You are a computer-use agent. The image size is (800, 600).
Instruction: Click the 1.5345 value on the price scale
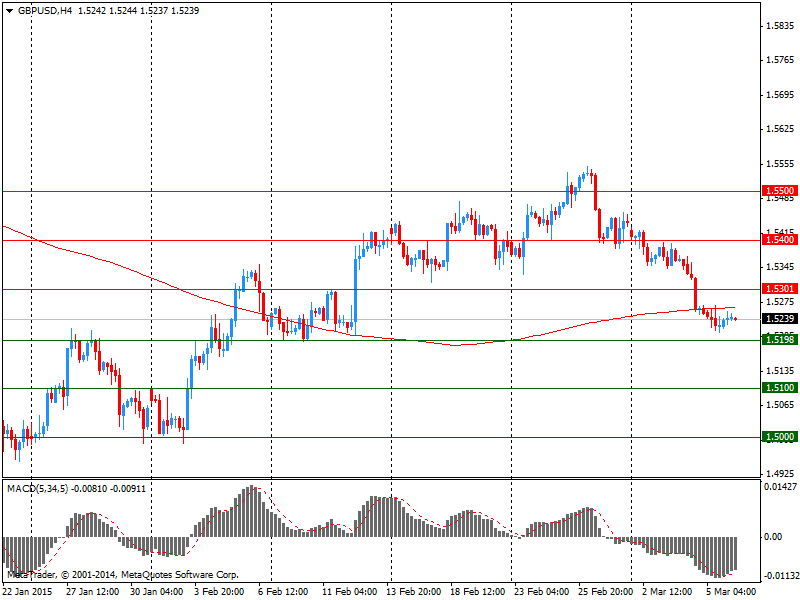781,267
